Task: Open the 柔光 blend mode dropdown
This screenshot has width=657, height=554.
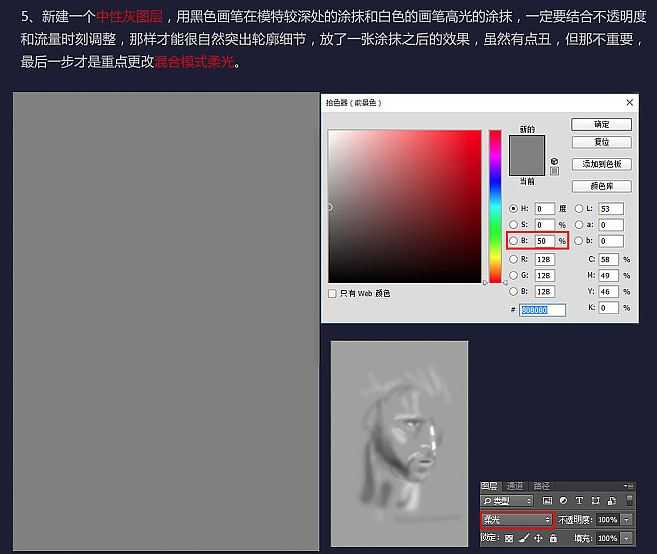Action: click(516, 520)
